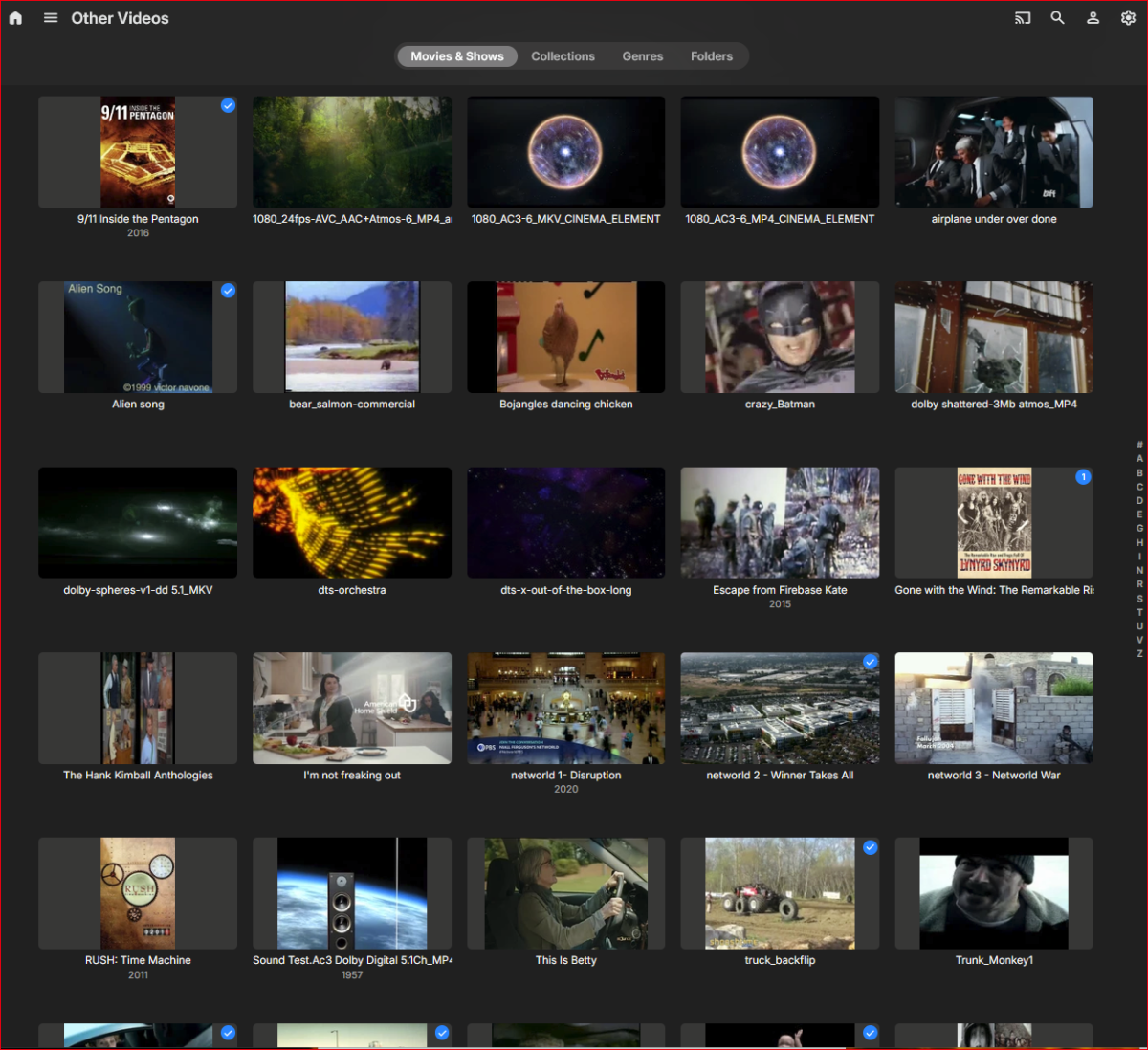
Task: Click the Other Videos library title
Action: [x=120, y=18]
